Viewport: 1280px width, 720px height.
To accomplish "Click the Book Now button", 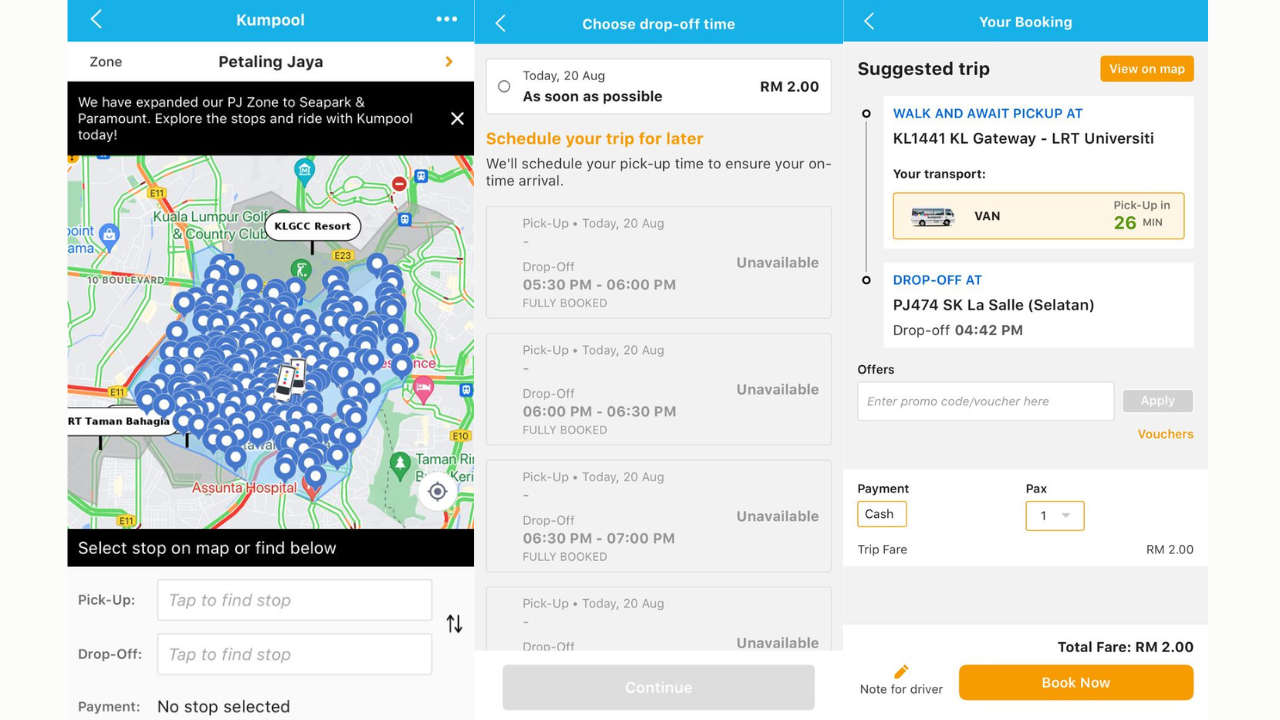I will (x=1076, y=683).
